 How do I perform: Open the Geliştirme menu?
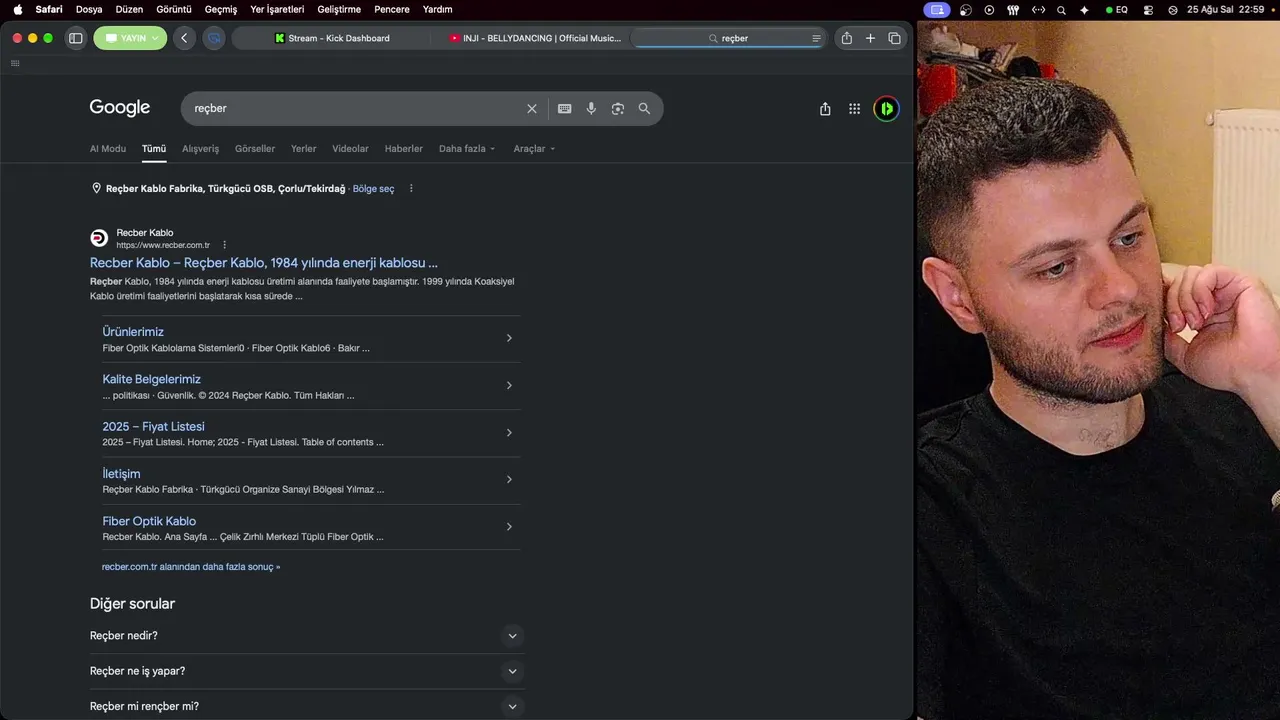pos(339,9)
